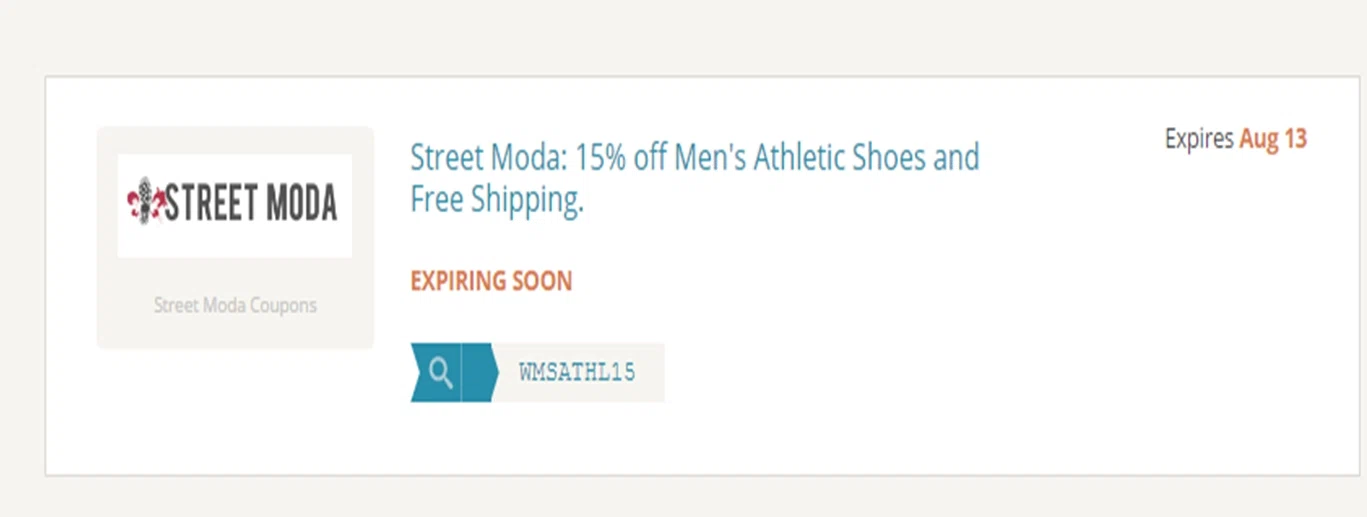Select the STREET MODA wordmark text
The width and height of the screenshot is (1367, 517).
(x=250, y=203)
